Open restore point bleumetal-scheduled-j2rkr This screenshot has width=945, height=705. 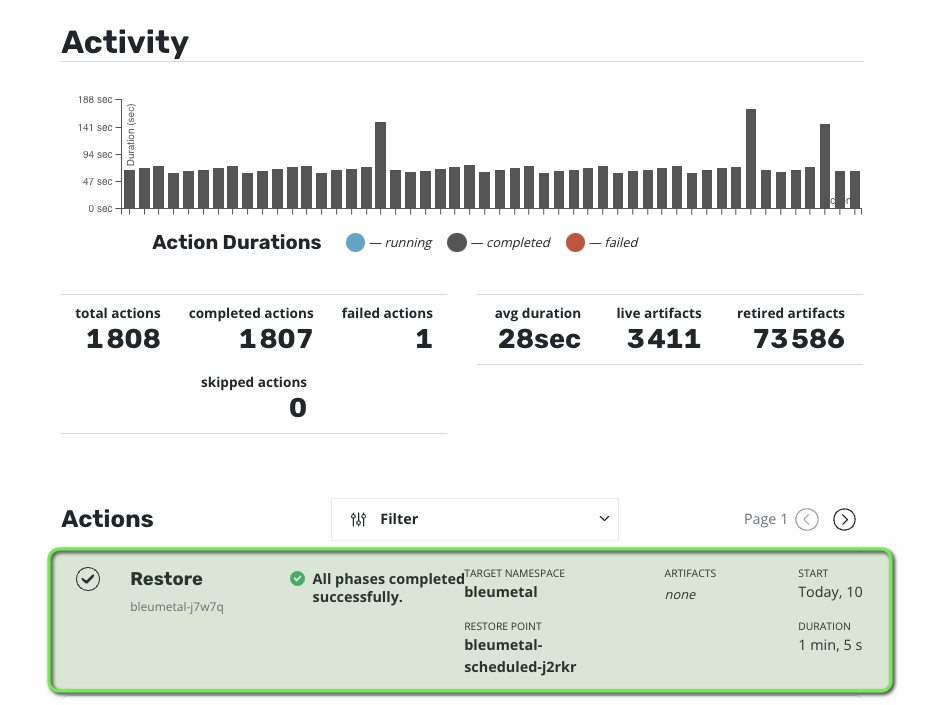520,656
